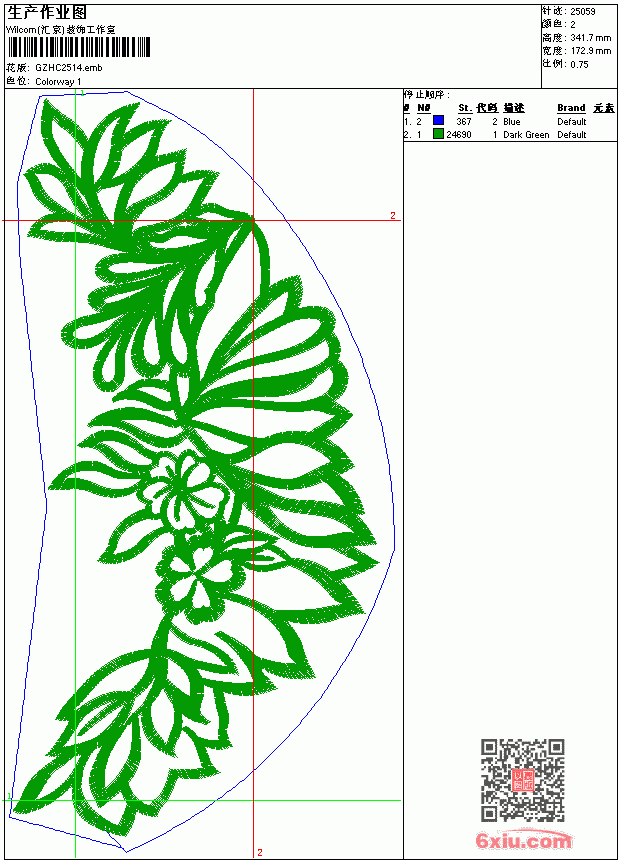Select the Brand column header
The image size is (620, 860).
[571, 108]
